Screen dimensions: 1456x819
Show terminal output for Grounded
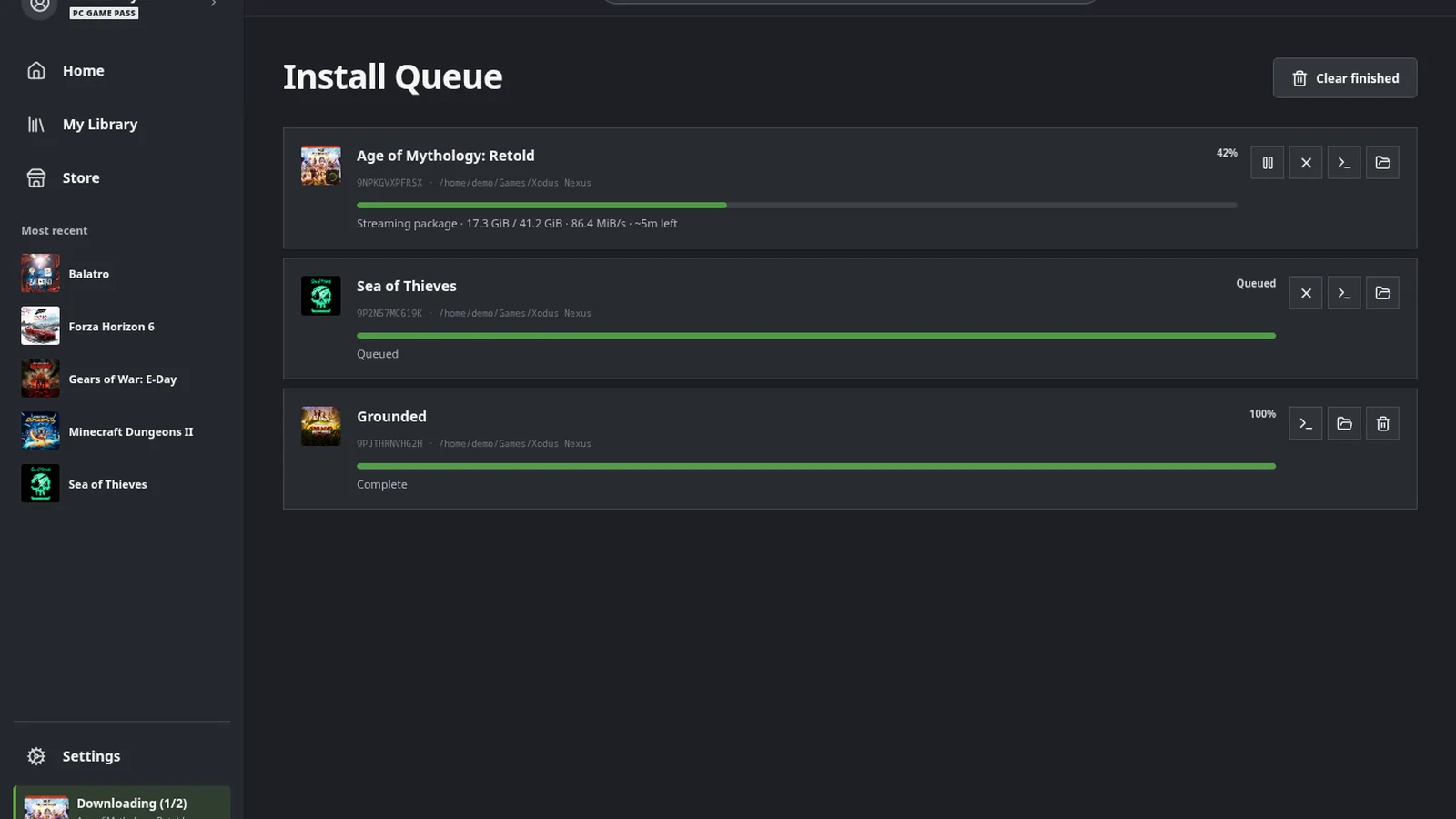pyautogui.click(x=1306, y=423)
